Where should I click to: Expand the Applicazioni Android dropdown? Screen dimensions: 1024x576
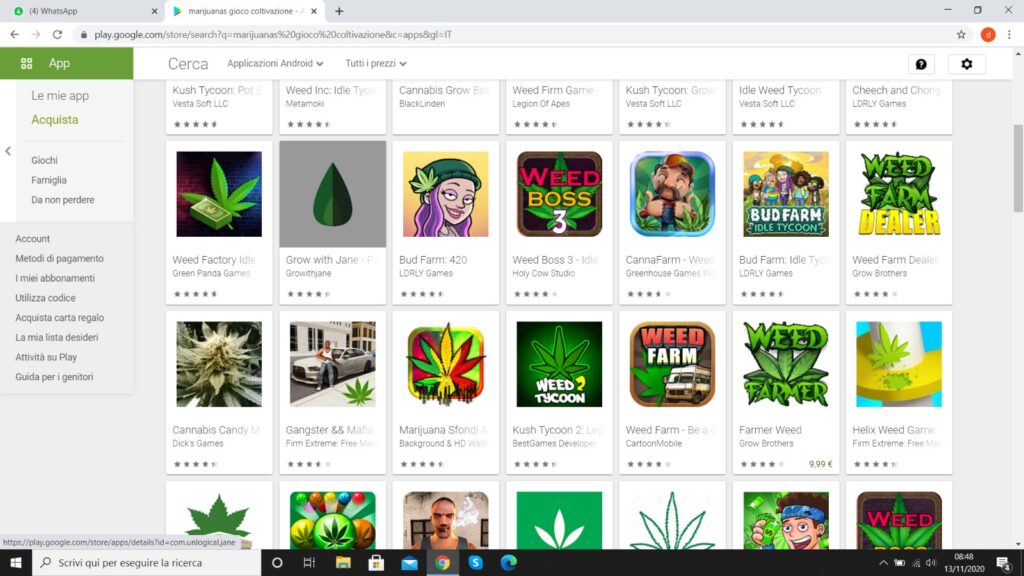click(x=275, y=63)
